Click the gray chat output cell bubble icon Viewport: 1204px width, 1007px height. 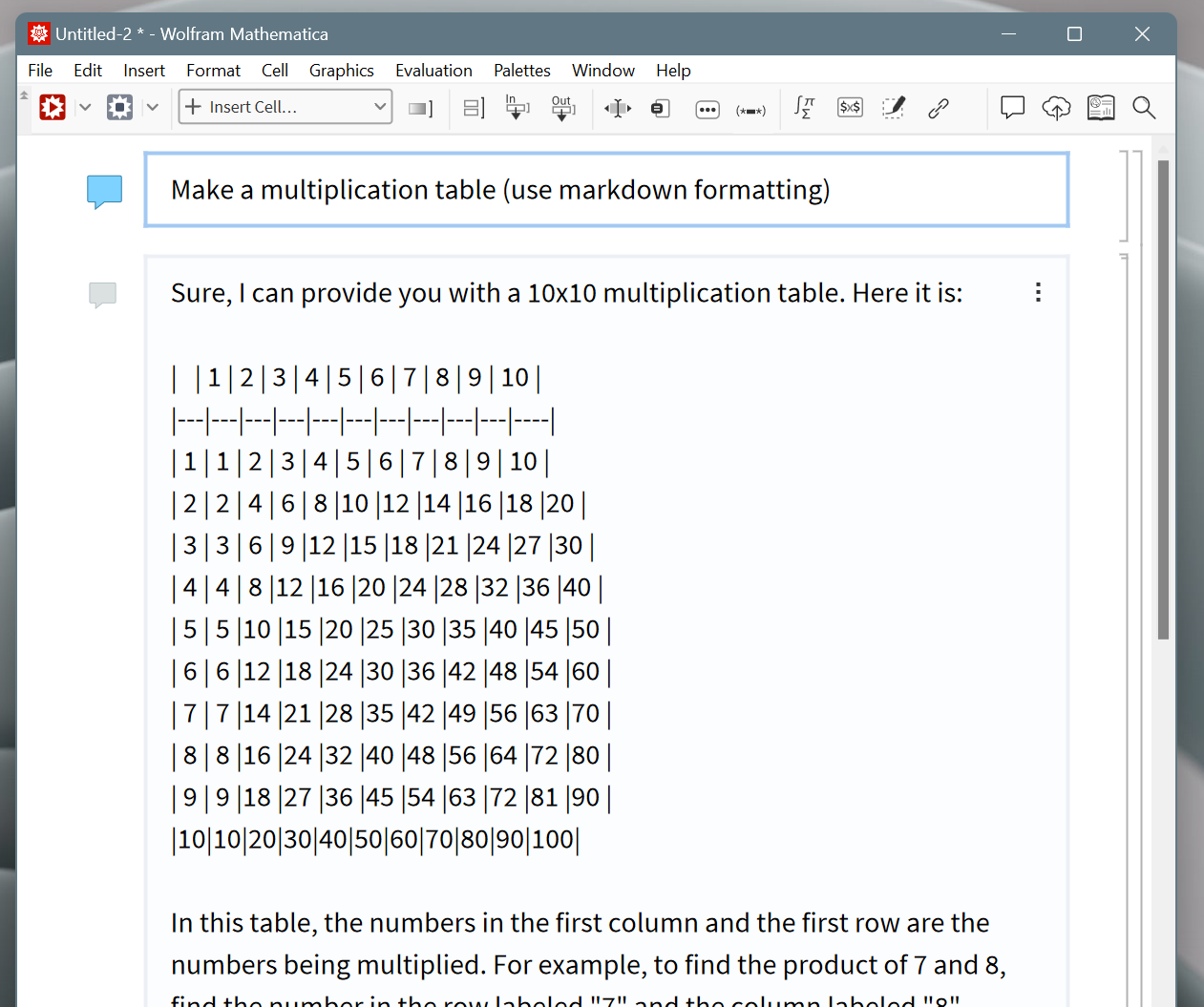[102, 295]
